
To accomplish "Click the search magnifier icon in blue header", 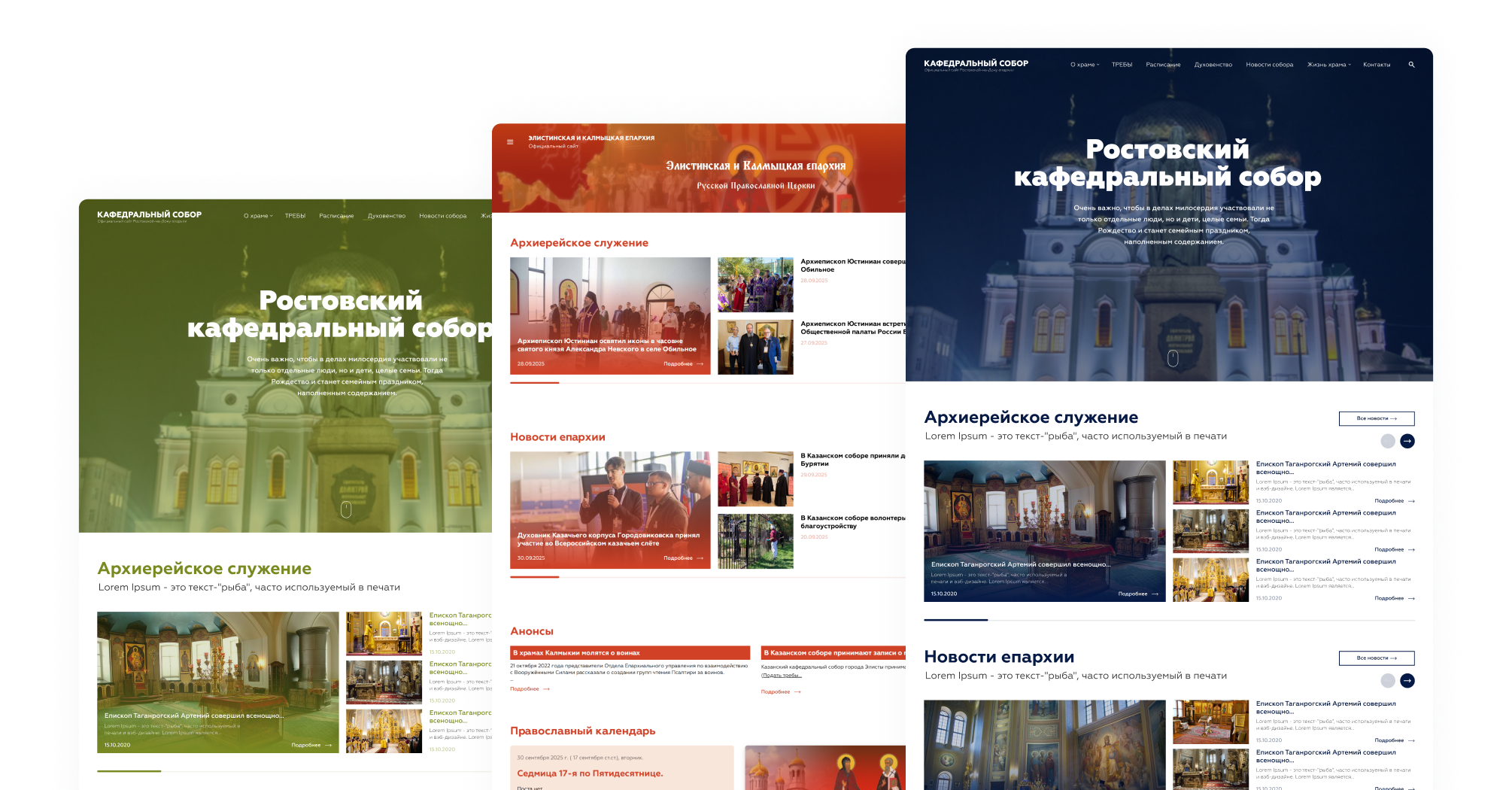I will (1411, 65).
